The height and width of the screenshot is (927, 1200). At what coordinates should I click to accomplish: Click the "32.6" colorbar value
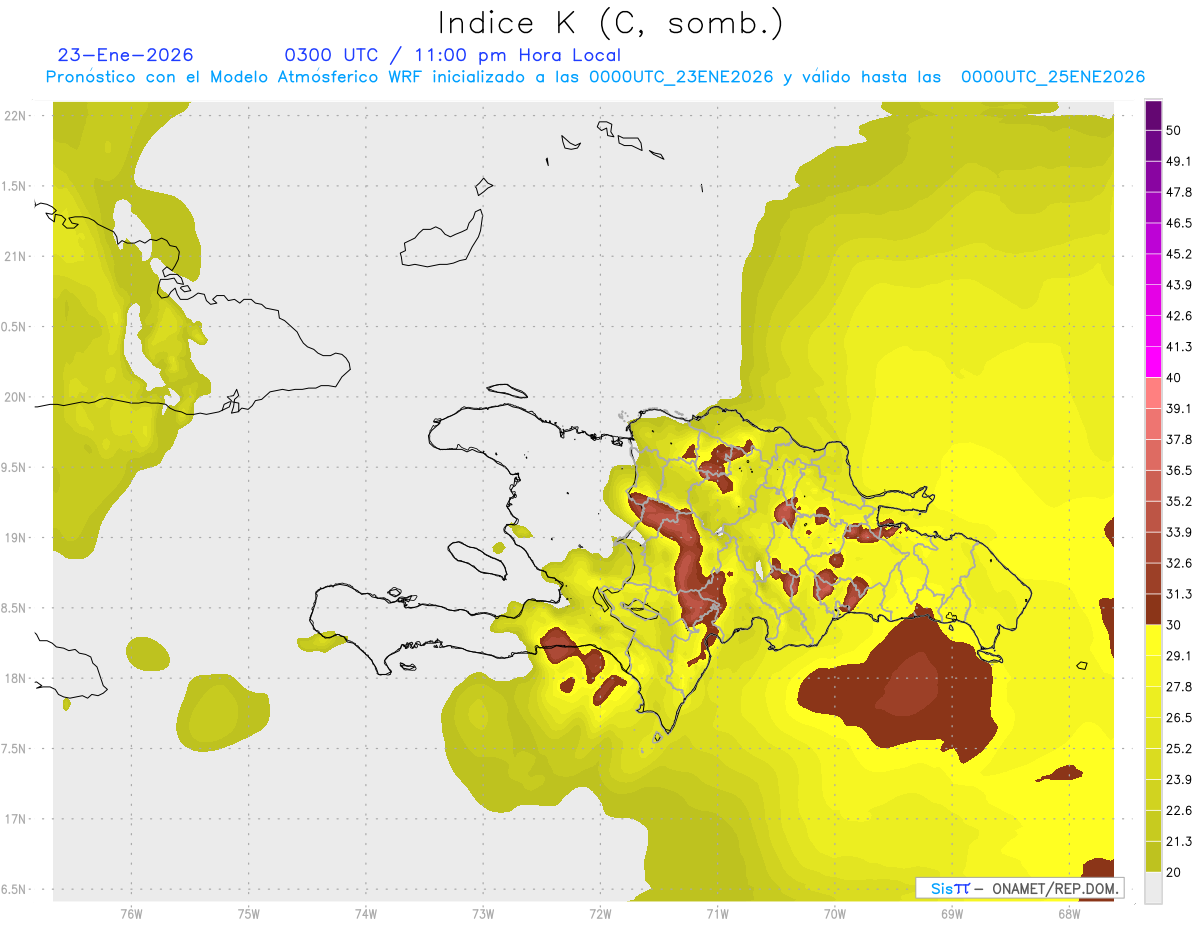click(x=1179, y=563)
